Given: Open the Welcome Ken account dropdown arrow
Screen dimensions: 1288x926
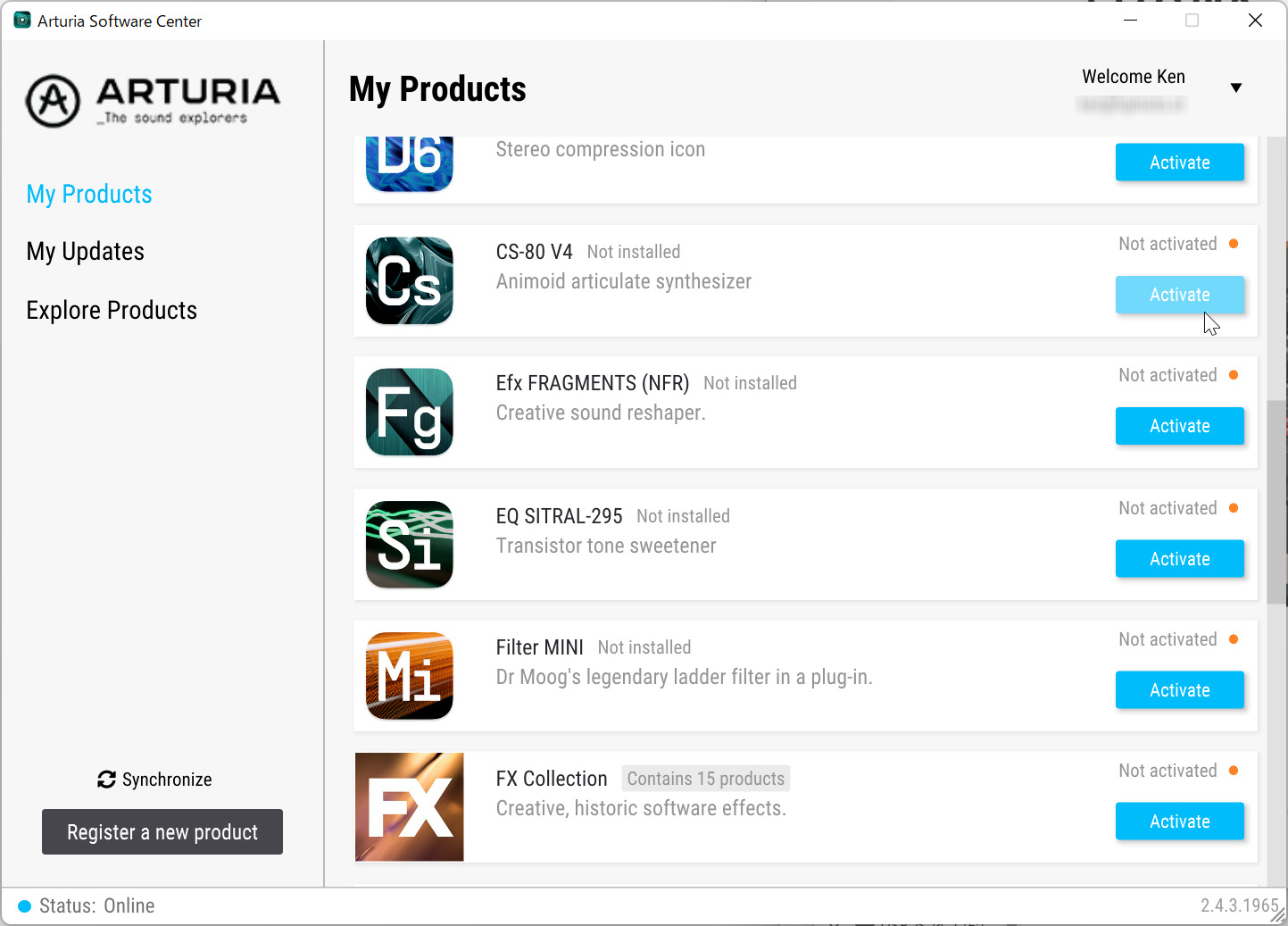Looking at the screenshot, I should point(1236,88).
